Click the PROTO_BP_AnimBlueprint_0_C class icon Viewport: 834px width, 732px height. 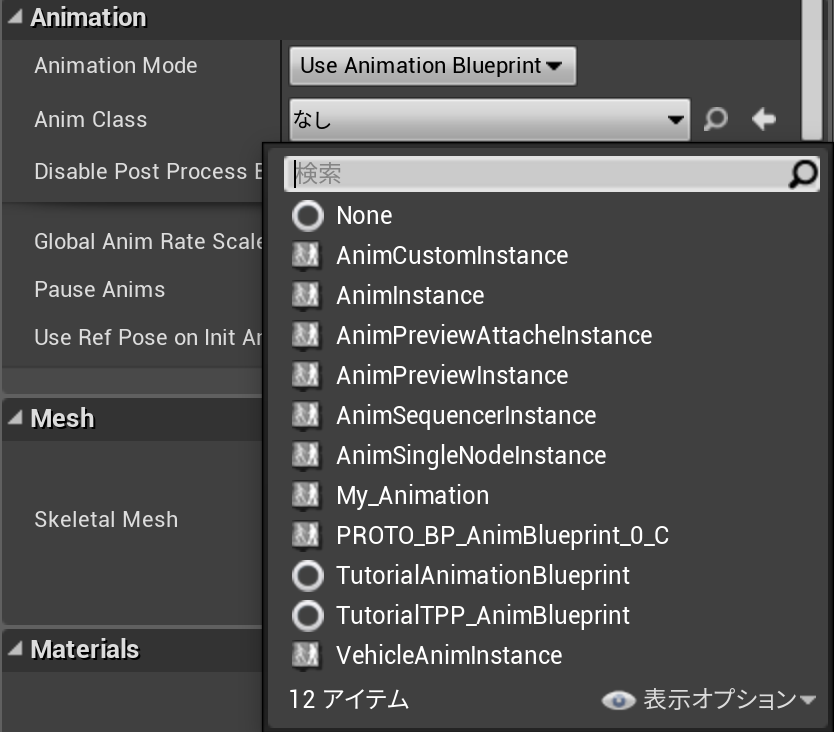[306, 535]
